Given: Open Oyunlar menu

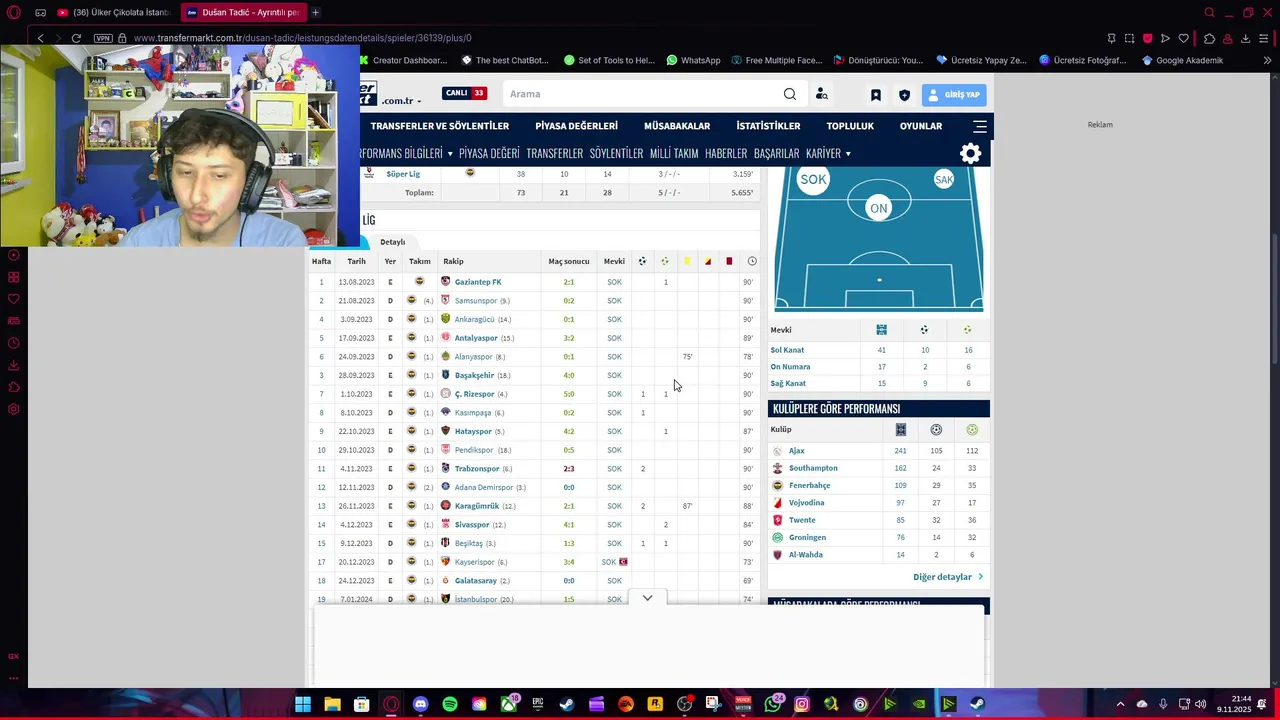Looking at the screenshot, I should [921, 126].
